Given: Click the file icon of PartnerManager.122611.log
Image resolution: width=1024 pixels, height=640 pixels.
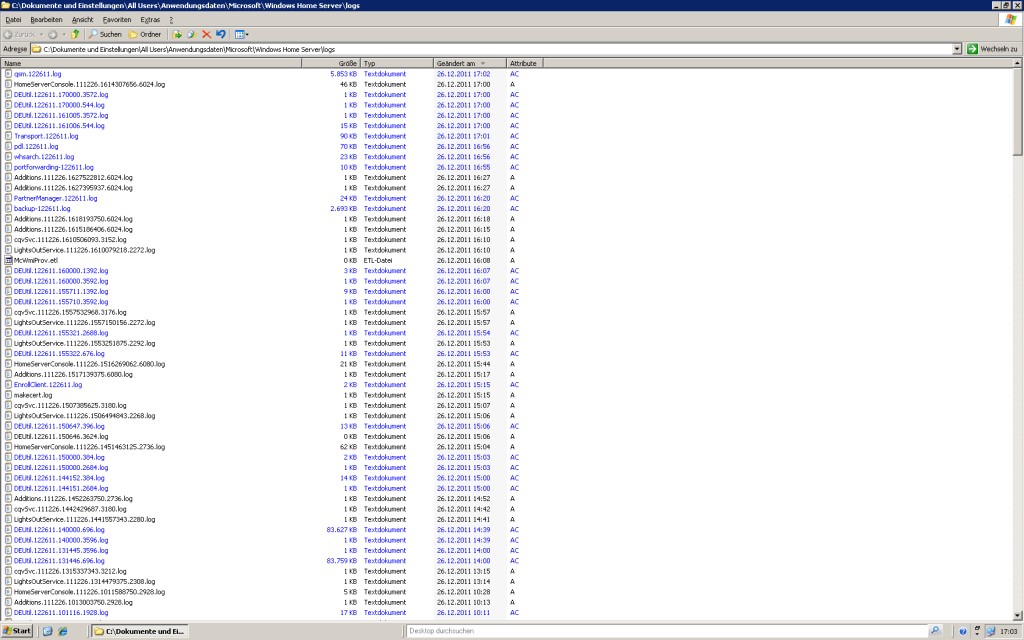Looking at the screenshot, I should [x=8, y=198].
